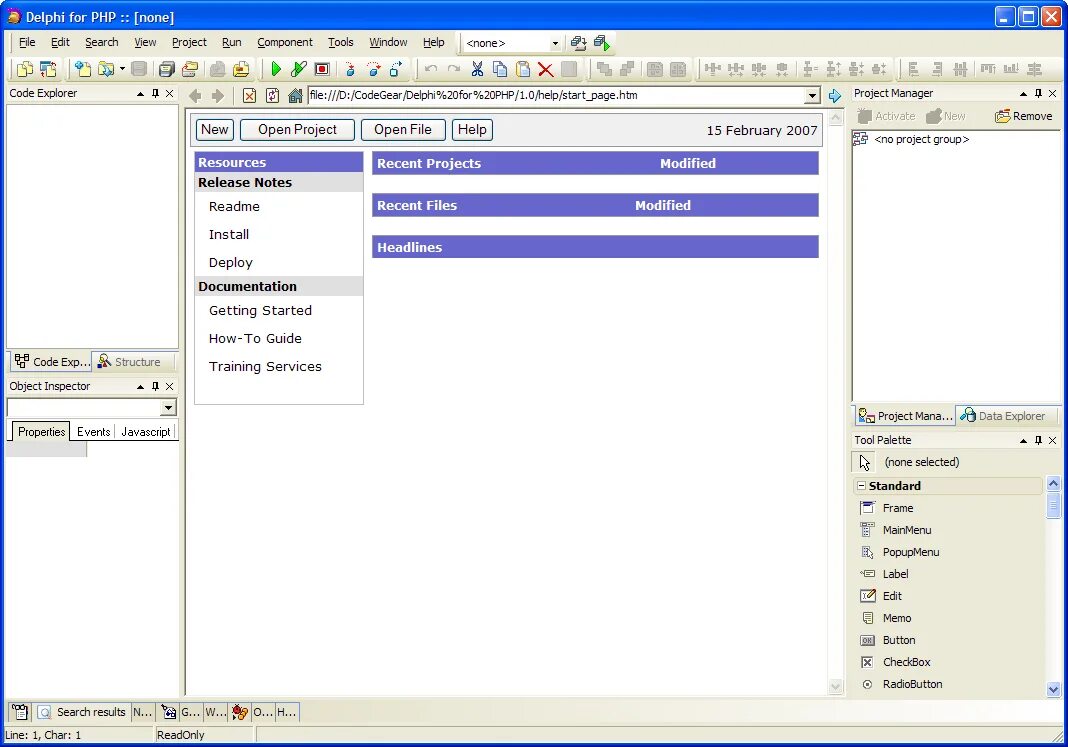
Task: Click the debug bug icon in bottom tabs
Action: (239, 712)
